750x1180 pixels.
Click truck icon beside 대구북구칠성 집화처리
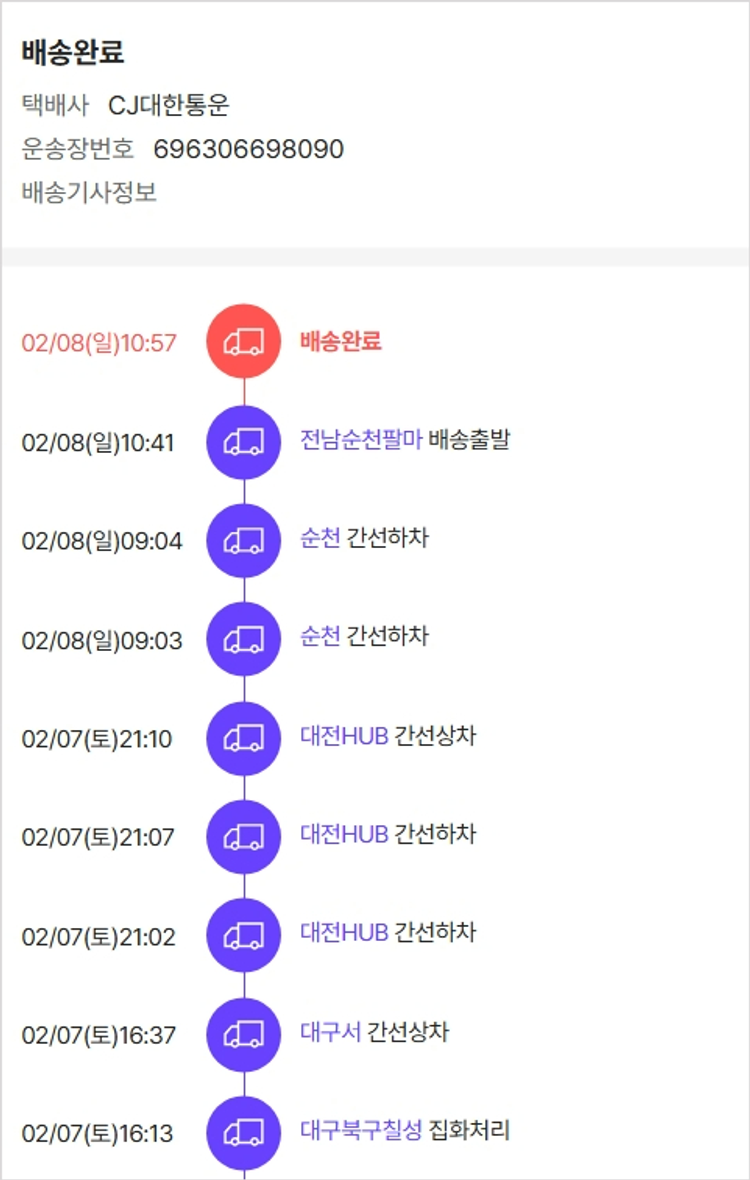pyautogui.click(x=244, y=1133)
